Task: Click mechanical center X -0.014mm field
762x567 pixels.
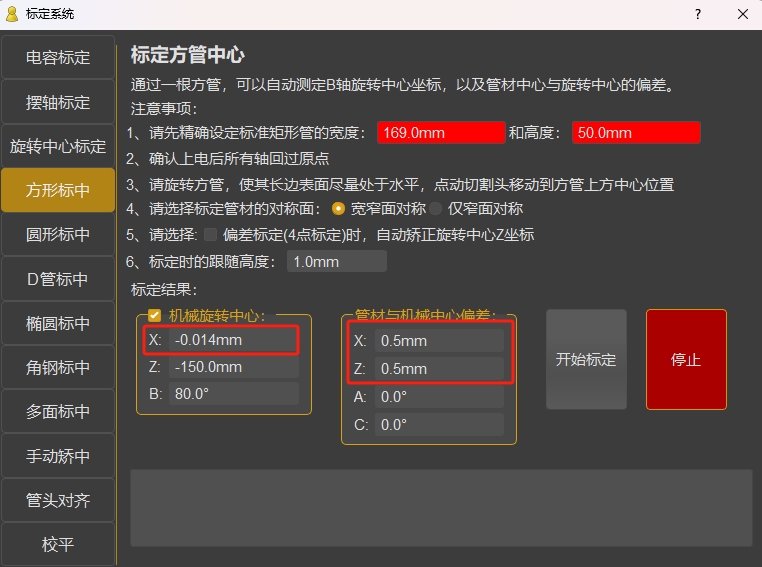Action: point(234,340)
